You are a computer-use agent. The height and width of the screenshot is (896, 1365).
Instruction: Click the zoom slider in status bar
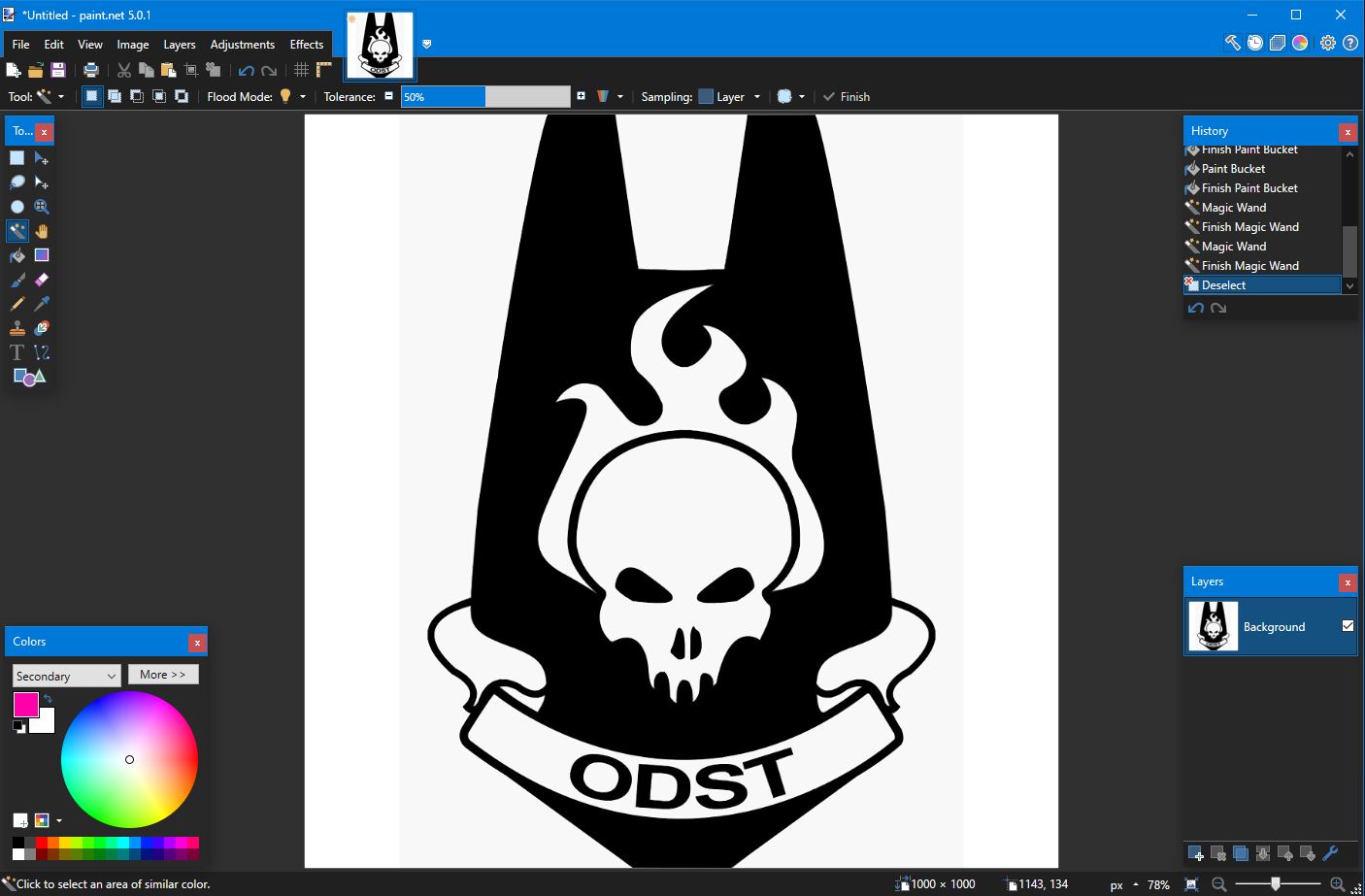1276,884
